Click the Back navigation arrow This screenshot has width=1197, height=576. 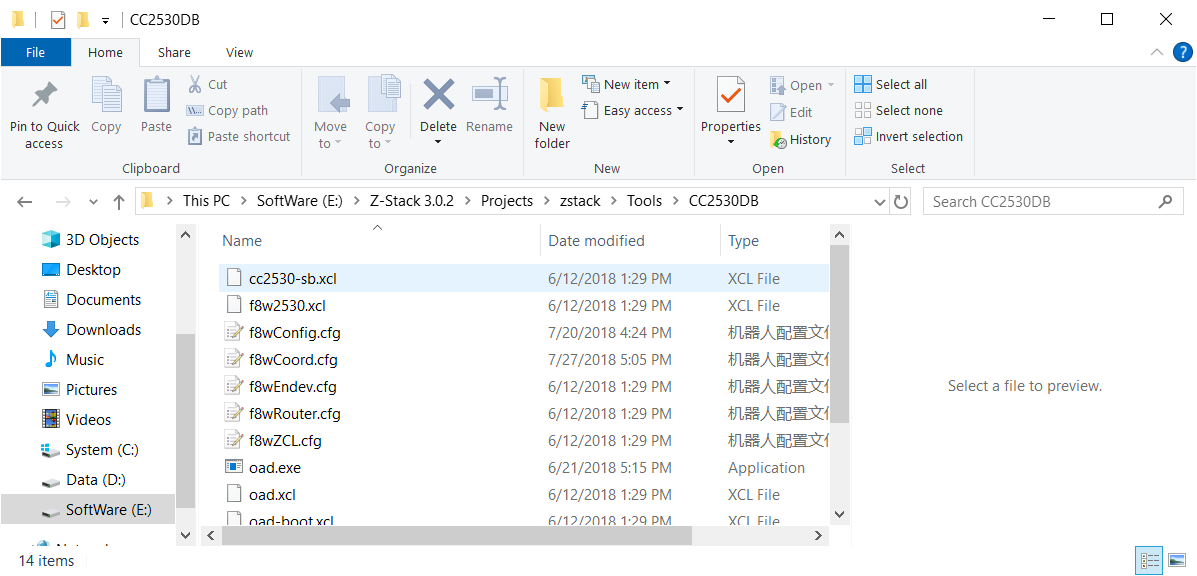point(24,202)
